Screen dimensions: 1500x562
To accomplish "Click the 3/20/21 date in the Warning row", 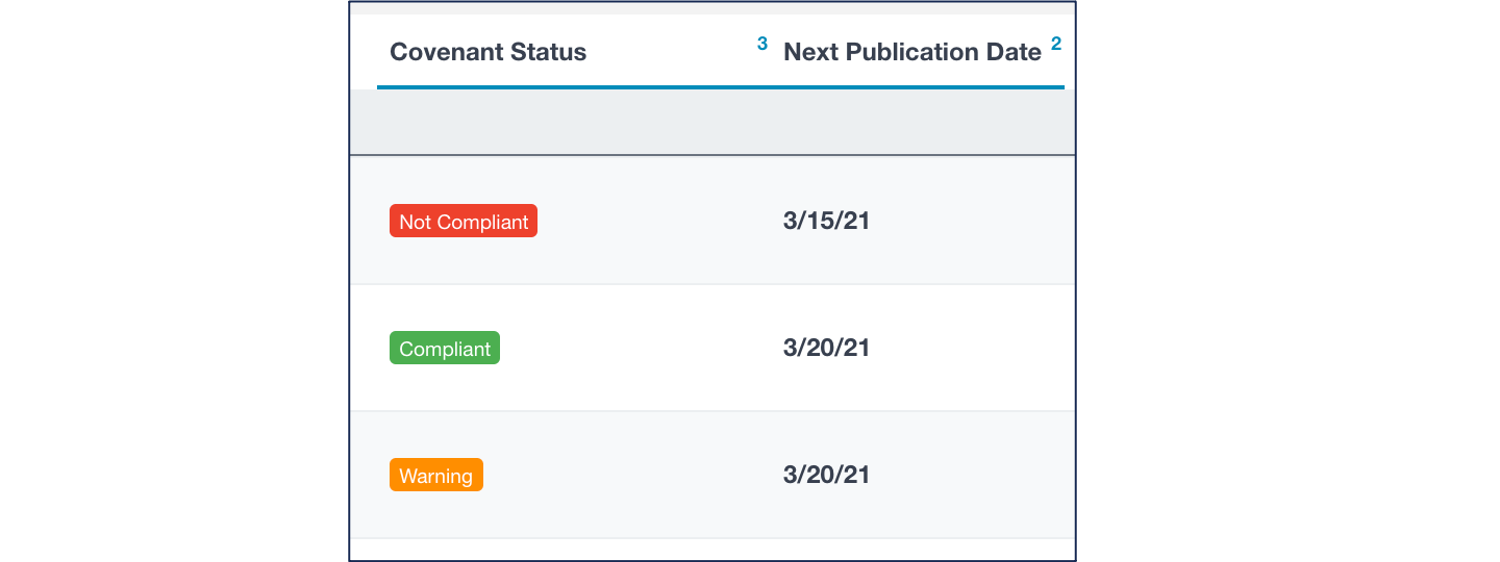I will click(x=826, y=475).
